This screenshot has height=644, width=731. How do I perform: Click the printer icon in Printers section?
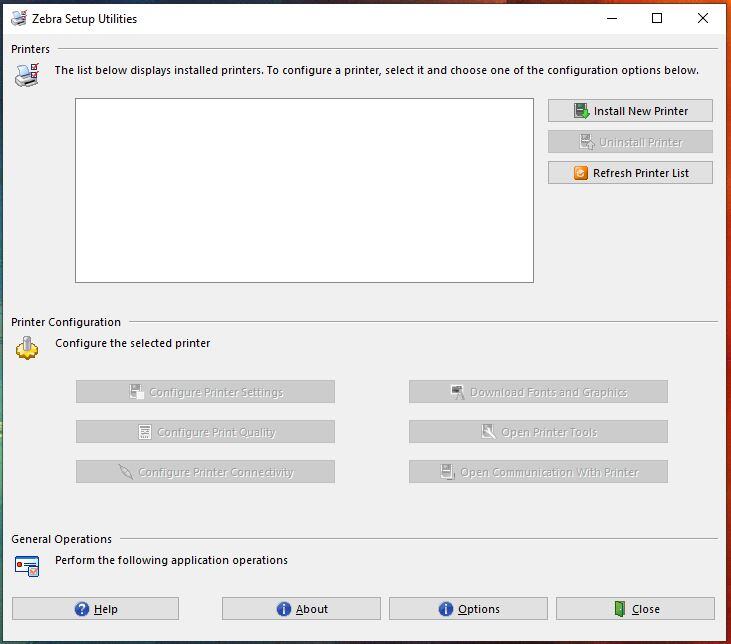(27, 75)
